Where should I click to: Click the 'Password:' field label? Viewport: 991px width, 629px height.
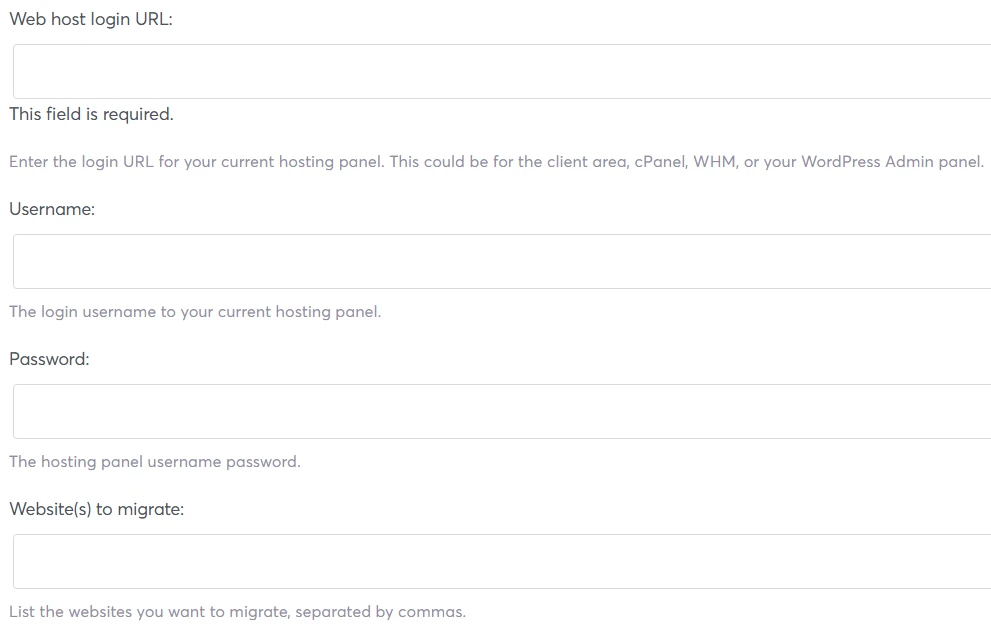click(49, 359)
